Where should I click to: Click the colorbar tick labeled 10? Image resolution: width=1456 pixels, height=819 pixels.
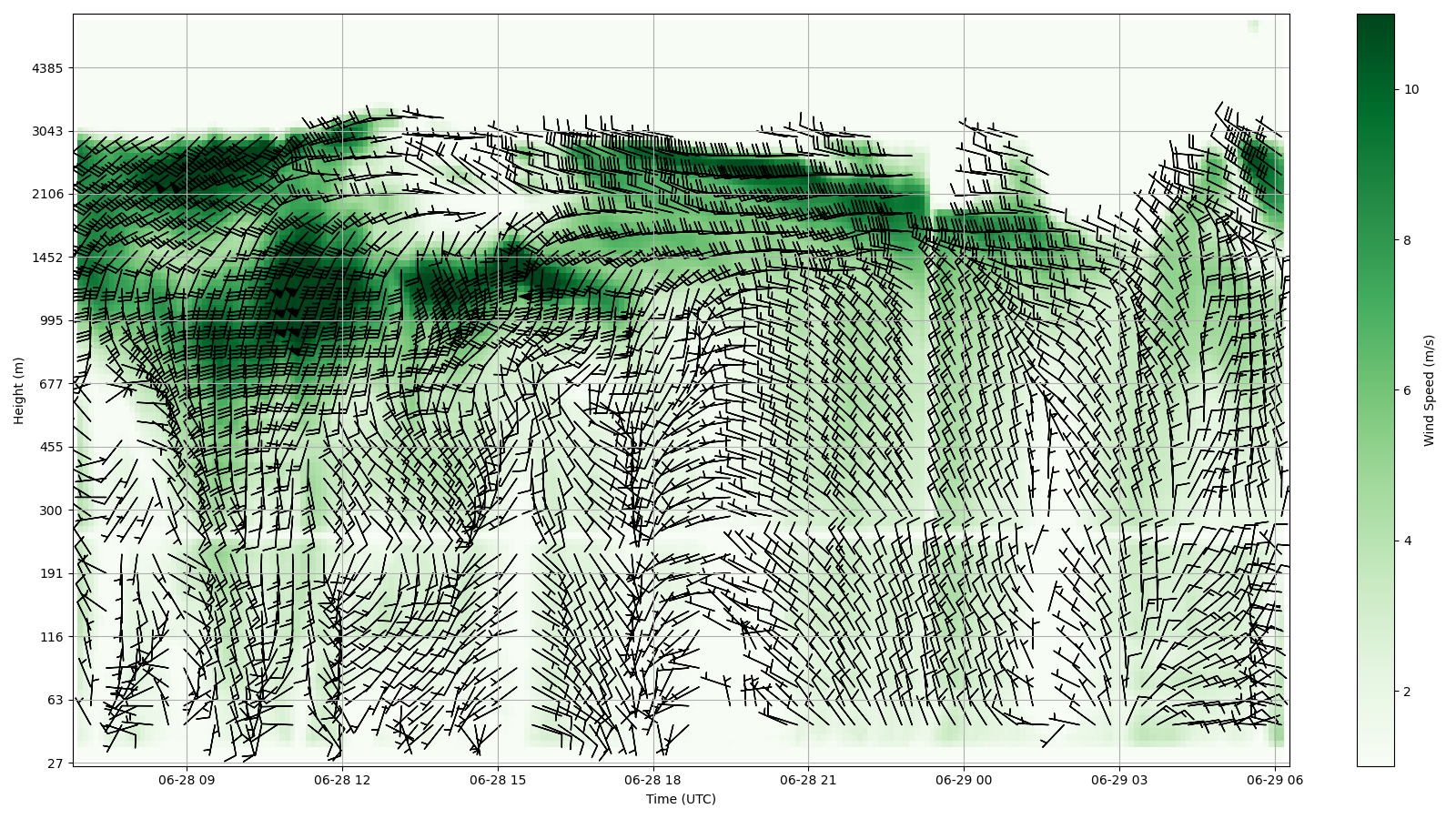[1411, 89]
